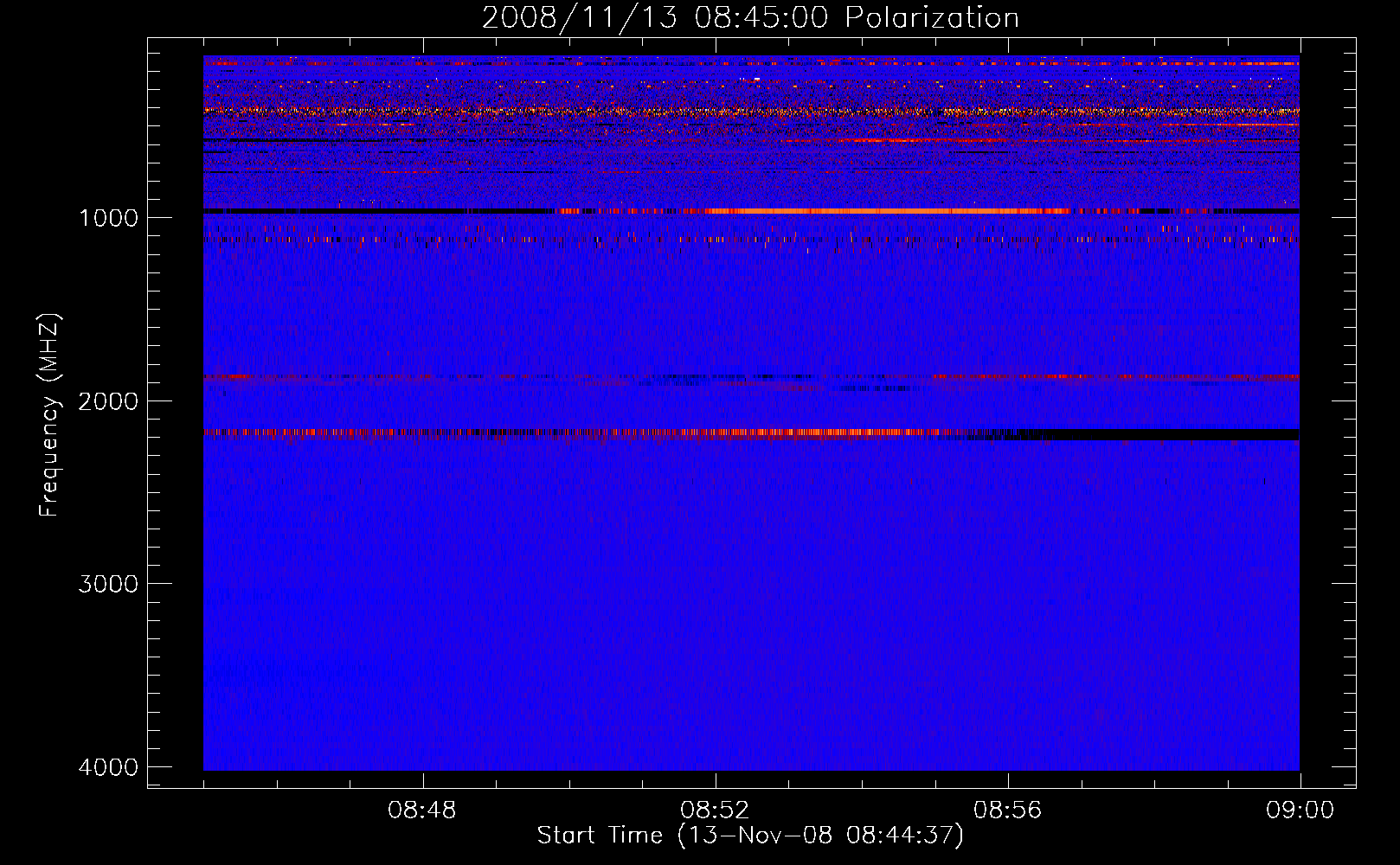
Task: Click the 4000 frequency tick label
Action: (109, 767)
